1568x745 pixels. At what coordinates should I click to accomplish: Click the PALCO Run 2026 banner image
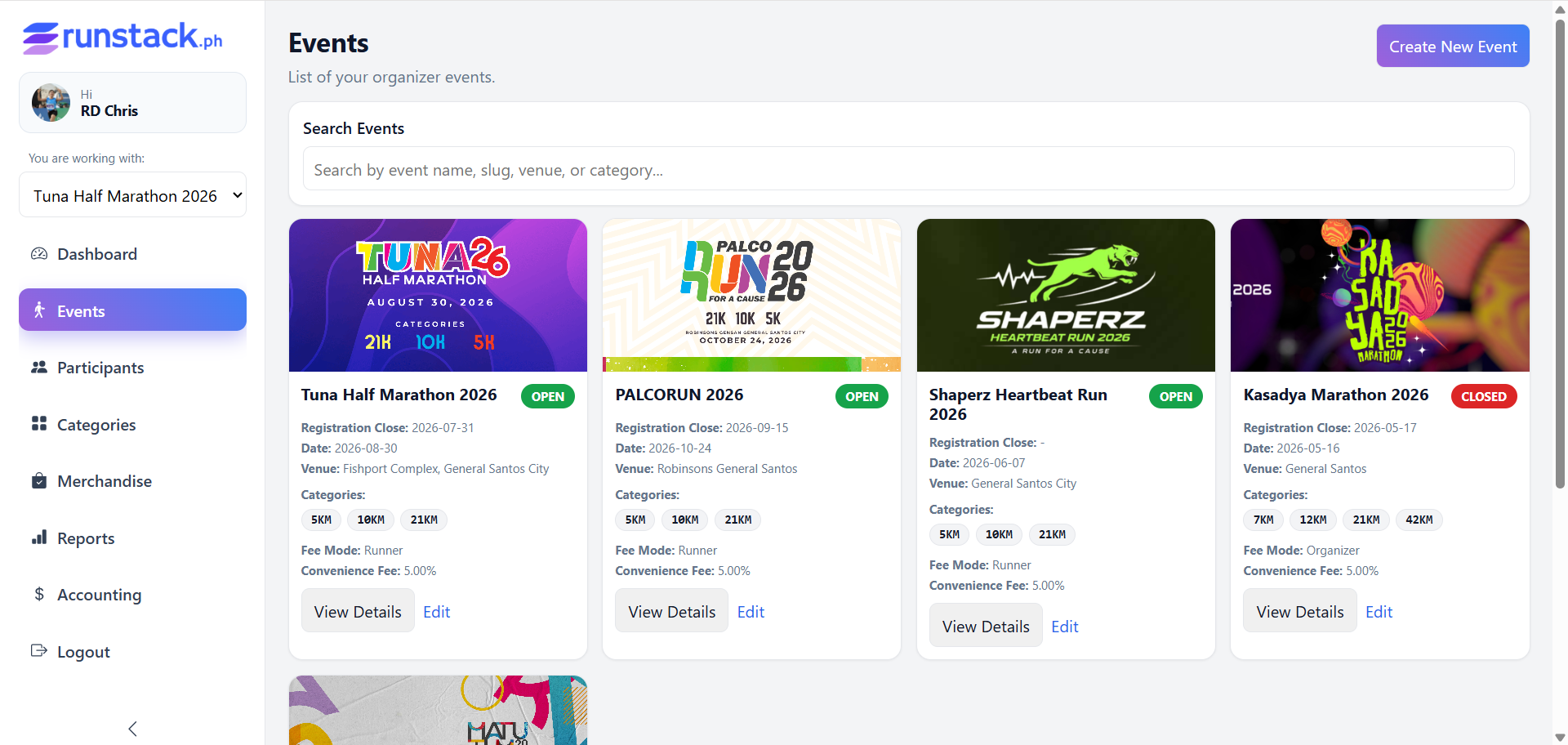point(751,295)
